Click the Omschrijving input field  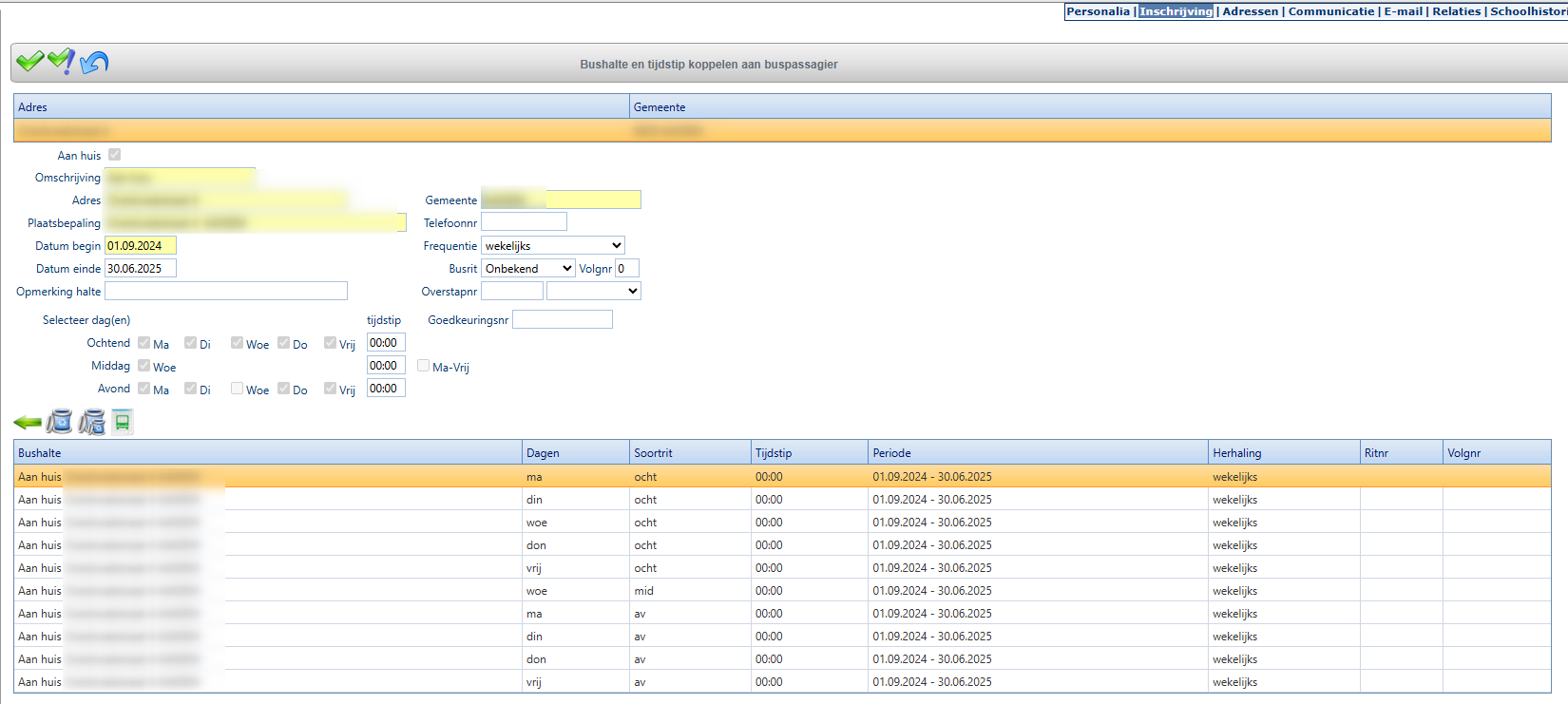click(x=180, y=178)
